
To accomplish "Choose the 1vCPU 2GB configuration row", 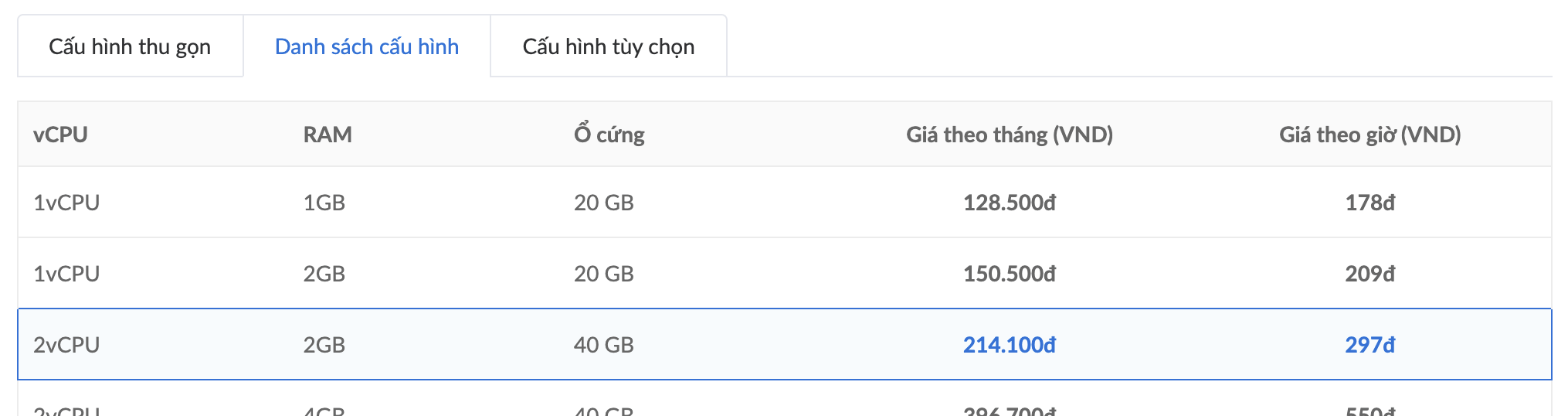I will coord(785,274).
